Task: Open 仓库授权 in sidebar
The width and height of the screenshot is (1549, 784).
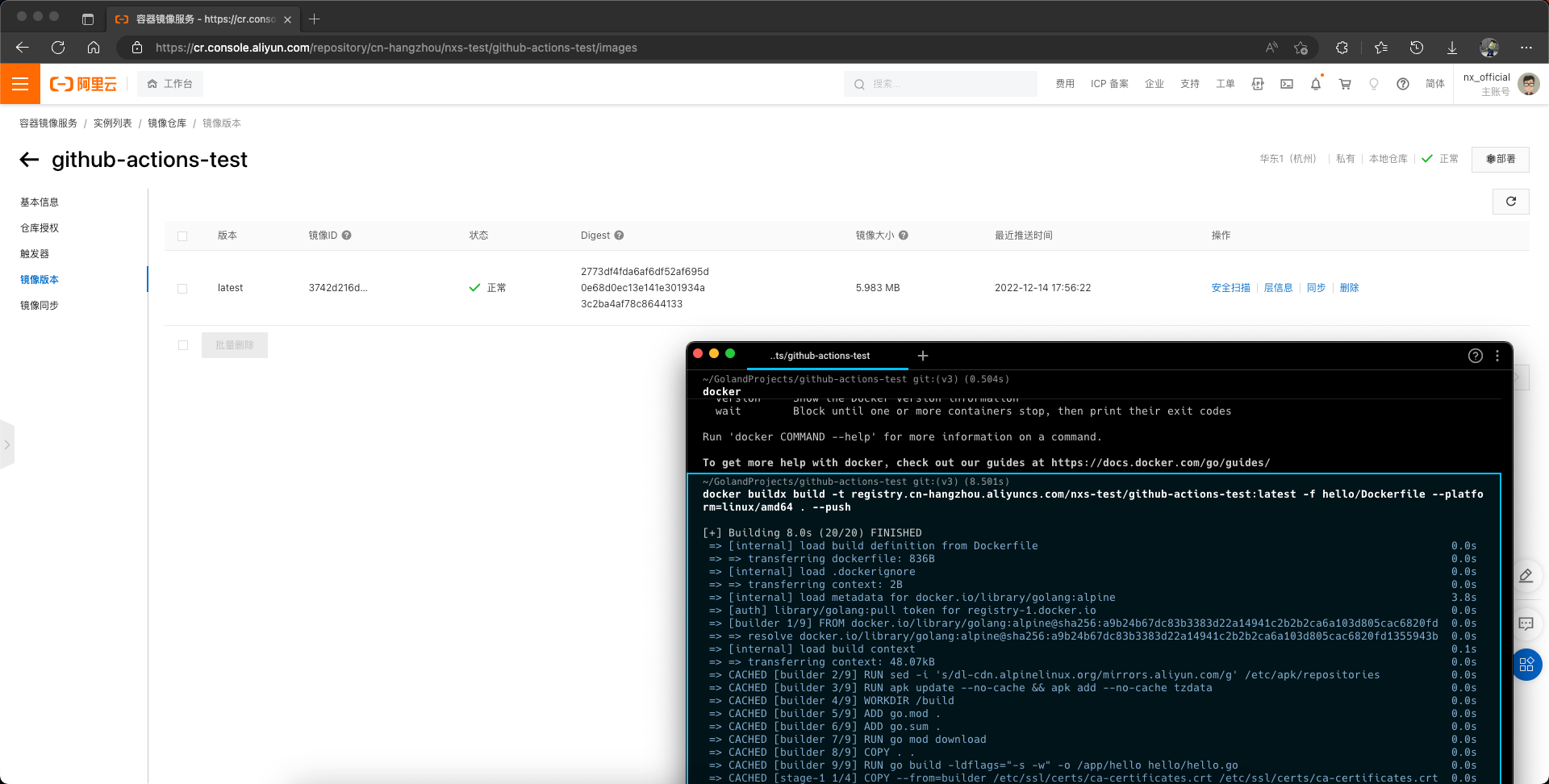Action: tap(40, 228)
